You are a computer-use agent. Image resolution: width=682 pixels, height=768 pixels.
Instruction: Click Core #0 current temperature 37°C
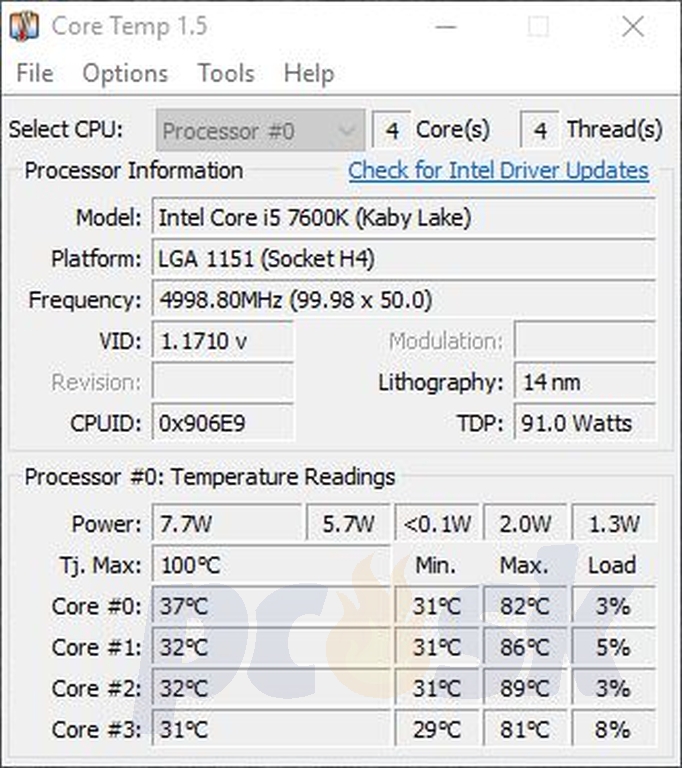tap(271, 606)
